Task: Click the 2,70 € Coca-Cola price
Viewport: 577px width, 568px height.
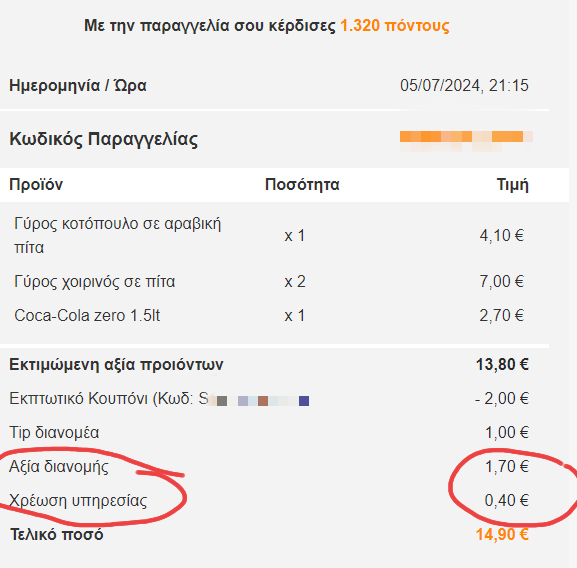Action: 502,316
